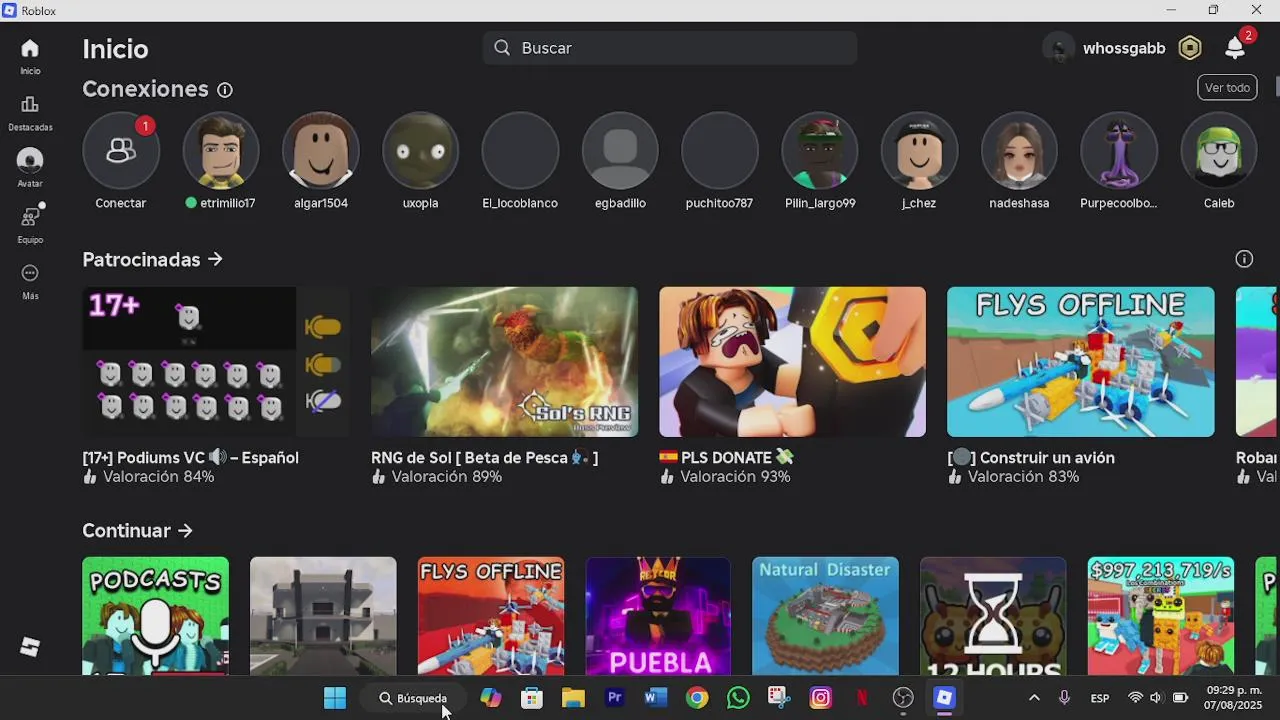Click 'Valoración 89%' rating text
This screenshot has width=1280, height=720.
pos(446,478)
